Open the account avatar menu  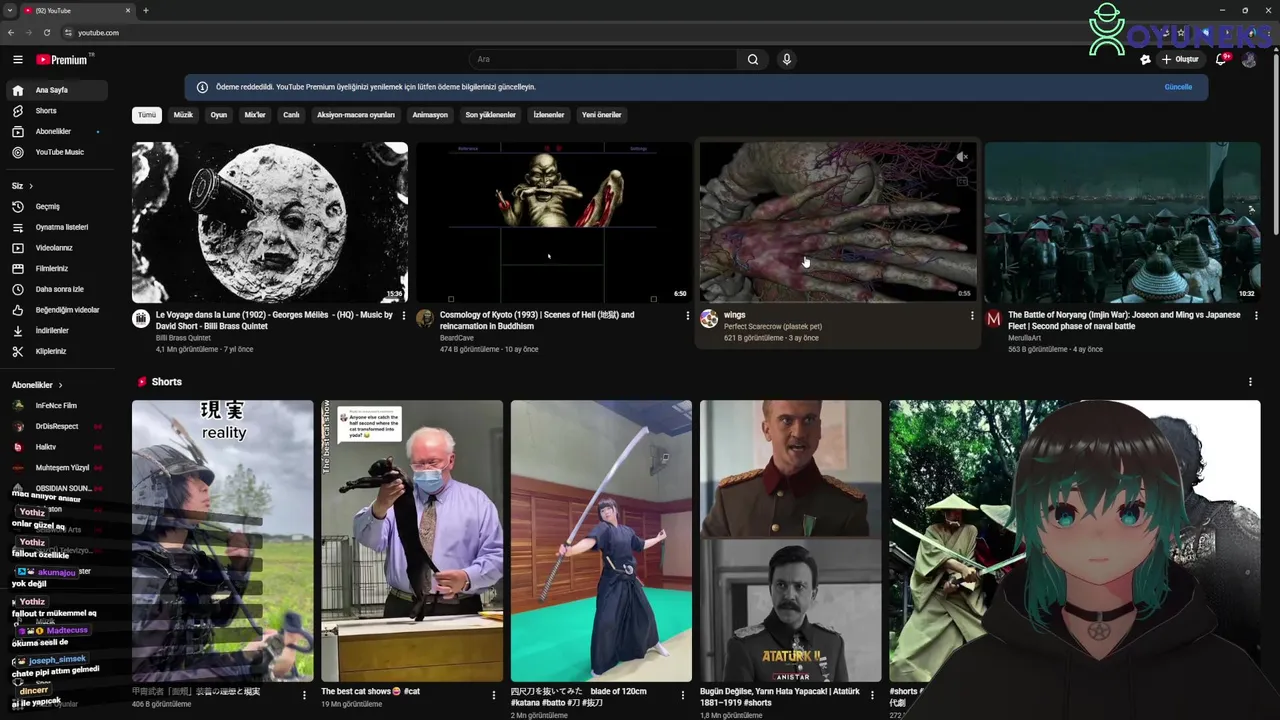1249,60
